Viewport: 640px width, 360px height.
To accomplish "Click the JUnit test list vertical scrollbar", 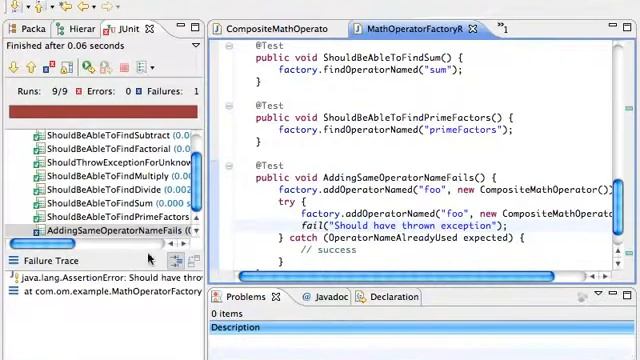I will click(196, 181).
